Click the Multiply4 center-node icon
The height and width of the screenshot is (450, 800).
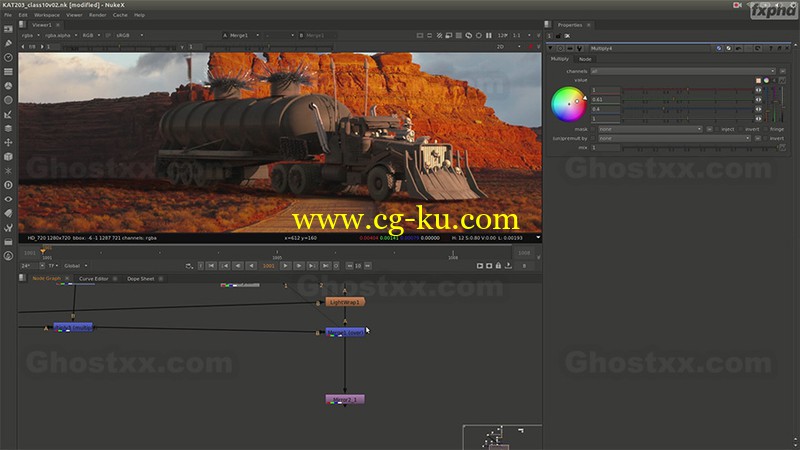pyautogui.click(x=561, y=48)
